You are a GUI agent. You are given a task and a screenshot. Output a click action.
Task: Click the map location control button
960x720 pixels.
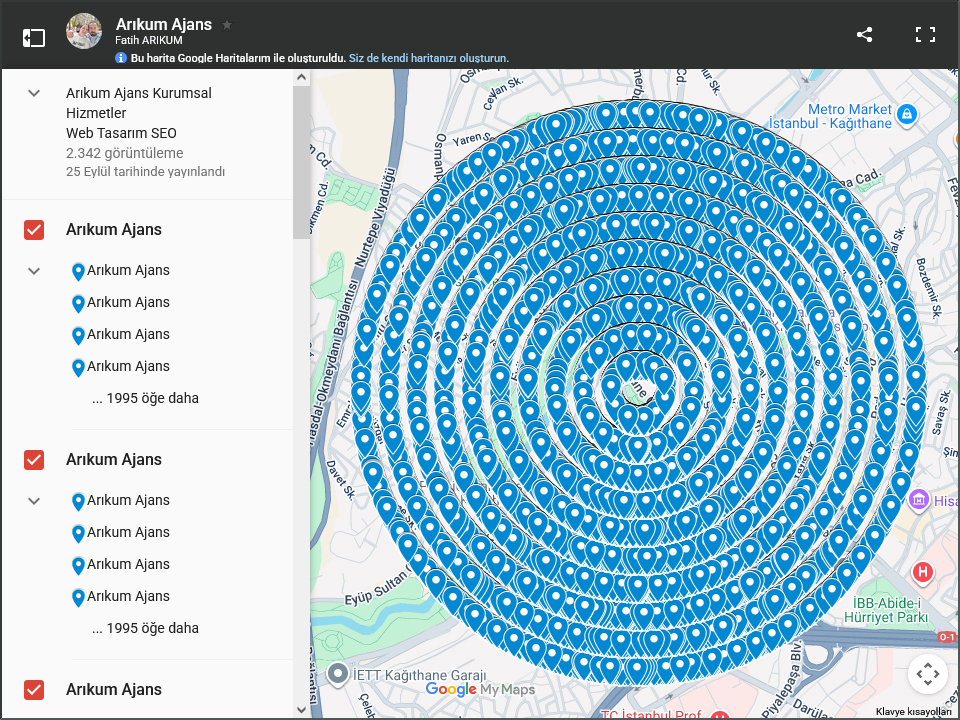(x=927, y=674)
